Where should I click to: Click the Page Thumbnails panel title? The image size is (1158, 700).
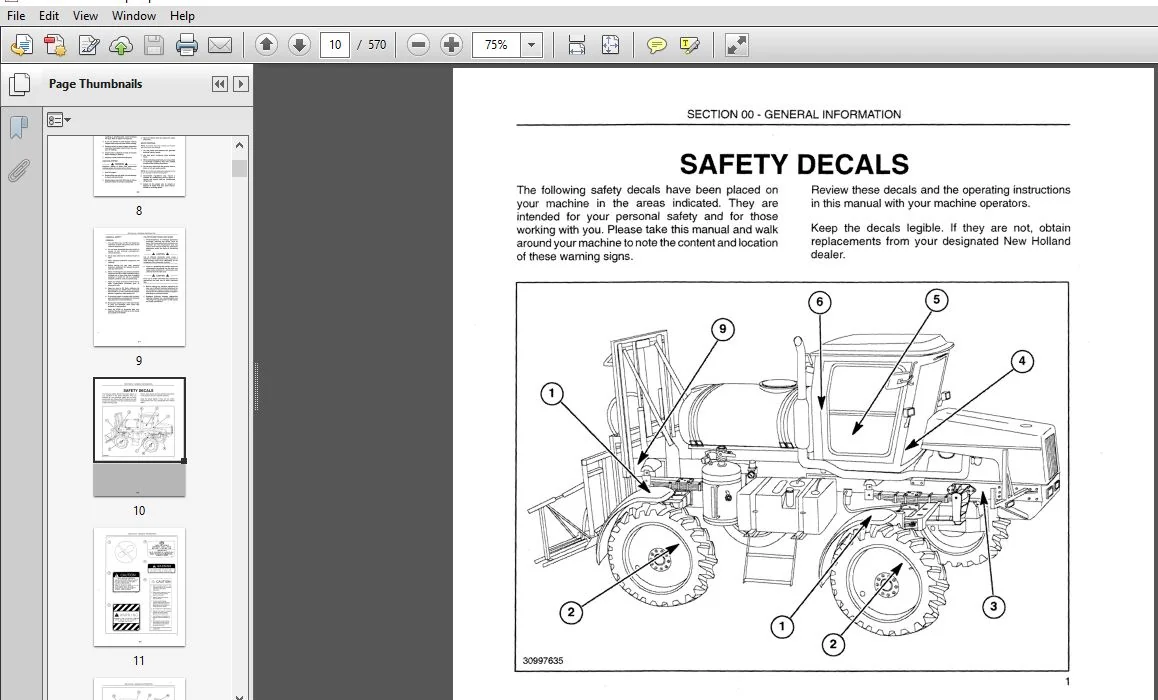tap(95, 84)
